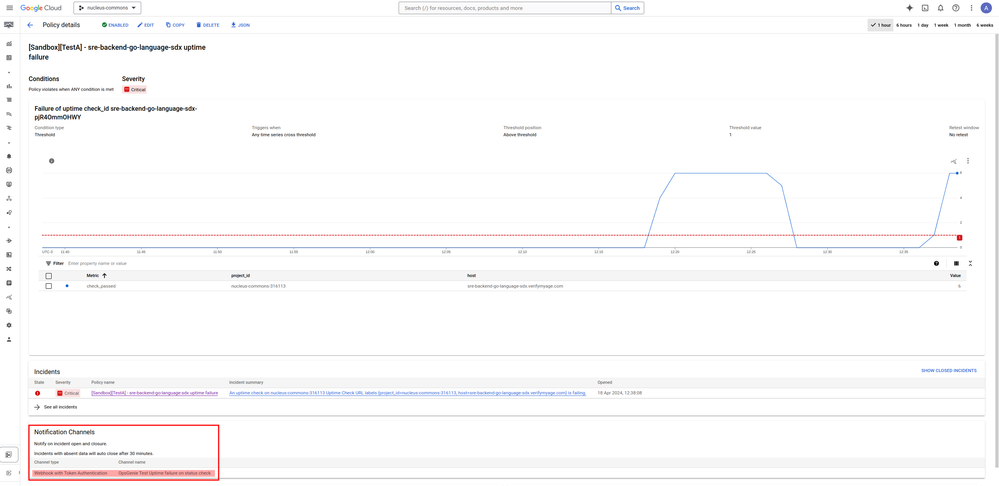Select the 6 weeks time range
This screenshot has height=486, width=999.
pos(985,25)
